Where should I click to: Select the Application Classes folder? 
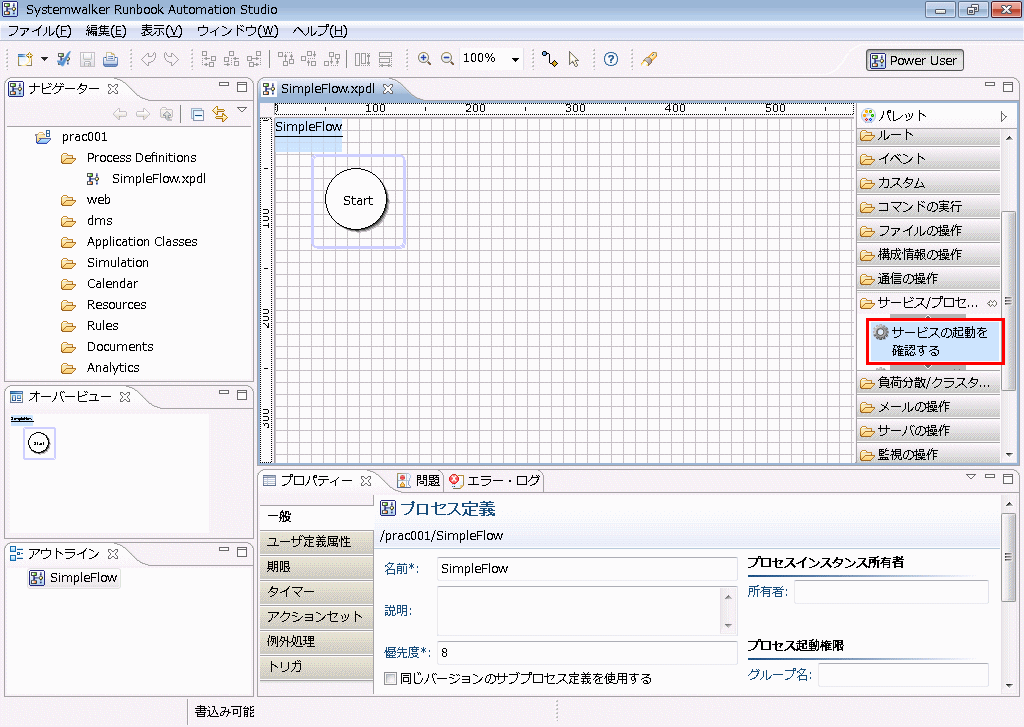pos(142,242)
